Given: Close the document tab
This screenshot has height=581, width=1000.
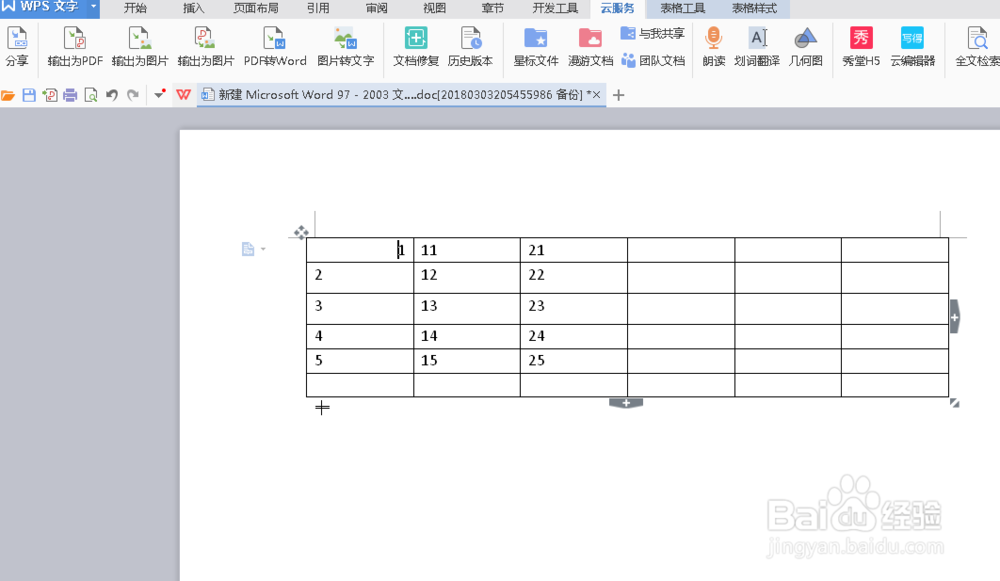Looking at the screenshot, I should pos(596,94).
